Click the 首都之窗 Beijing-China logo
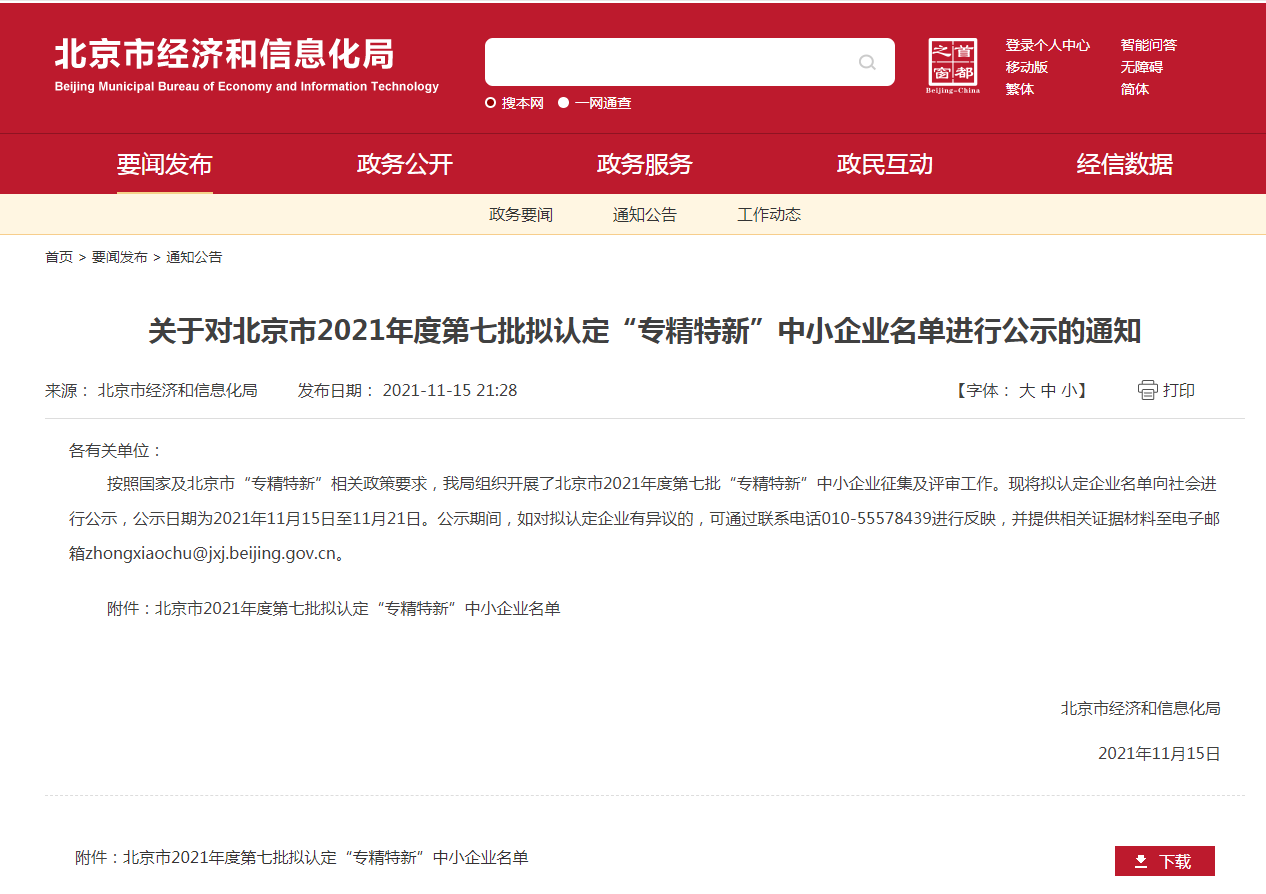The height and width of the screenshot is (894, 1266). tap(952, 66)
